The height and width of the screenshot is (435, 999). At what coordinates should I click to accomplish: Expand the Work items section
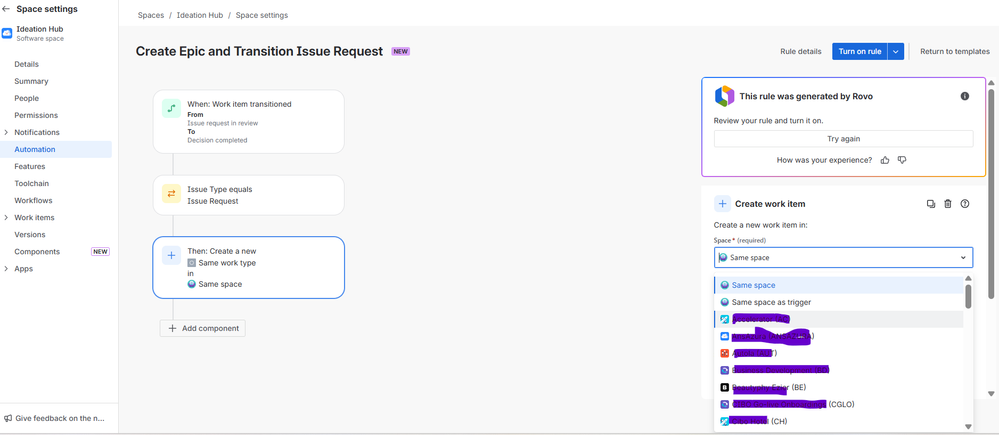6,218
